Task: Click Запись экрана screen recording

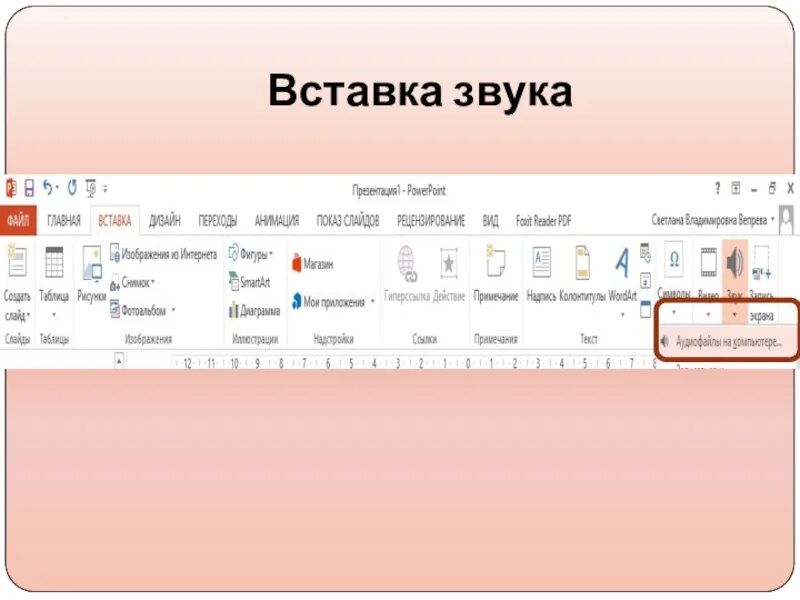Action: coord(761,282)
